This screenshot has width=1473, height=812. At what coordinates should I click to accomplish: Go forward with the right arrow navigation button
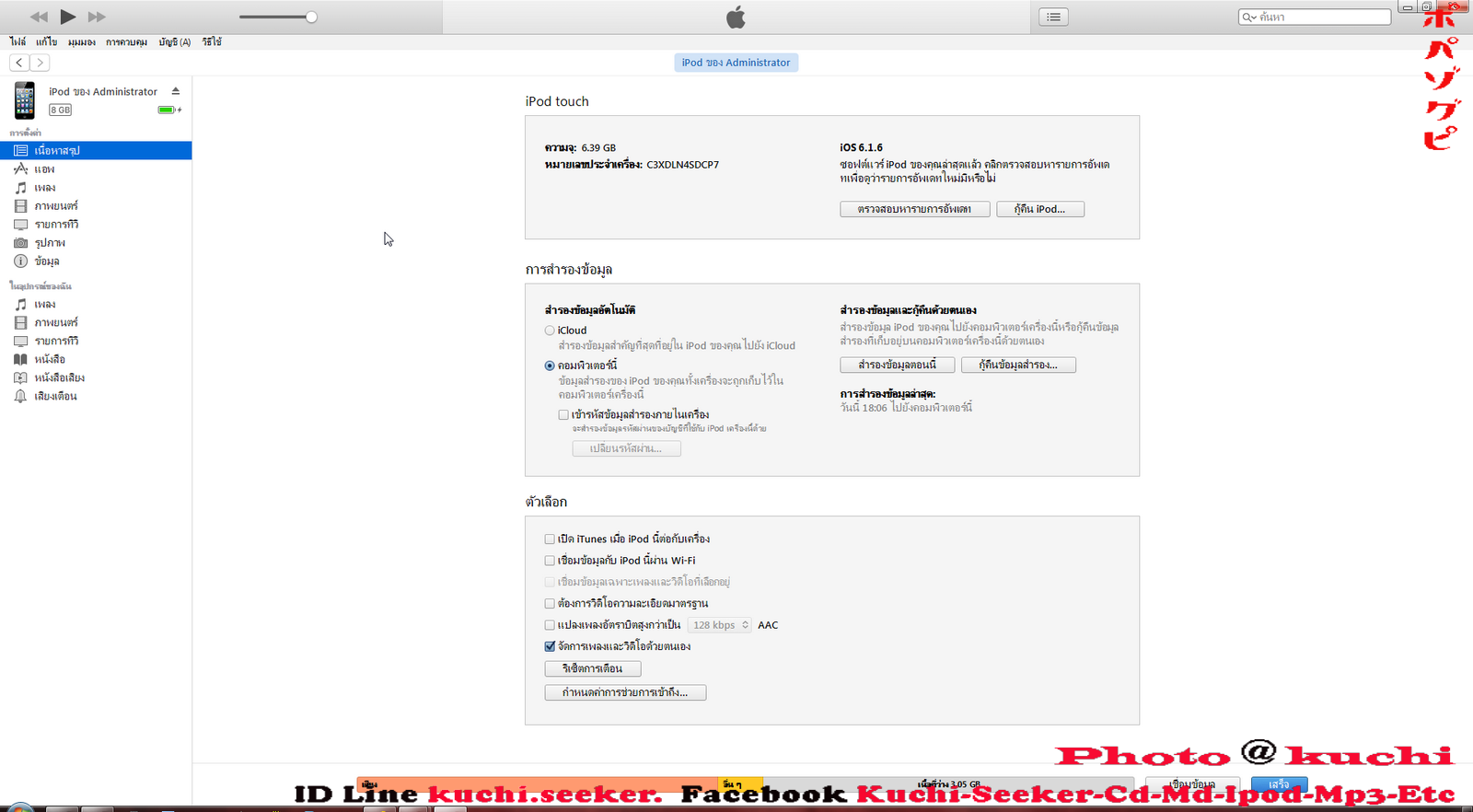point(40,63)
